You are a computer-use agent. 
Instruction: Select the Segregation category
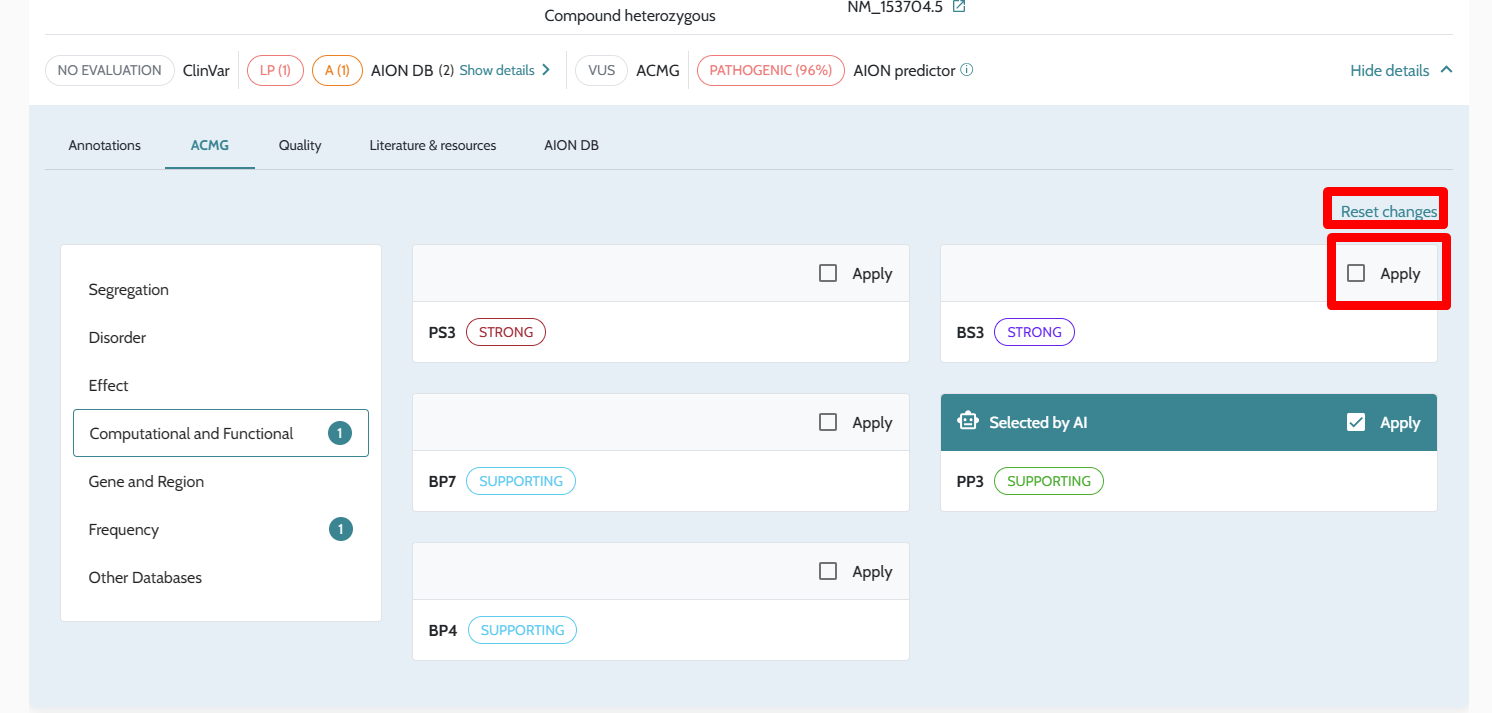coord(129,290)
